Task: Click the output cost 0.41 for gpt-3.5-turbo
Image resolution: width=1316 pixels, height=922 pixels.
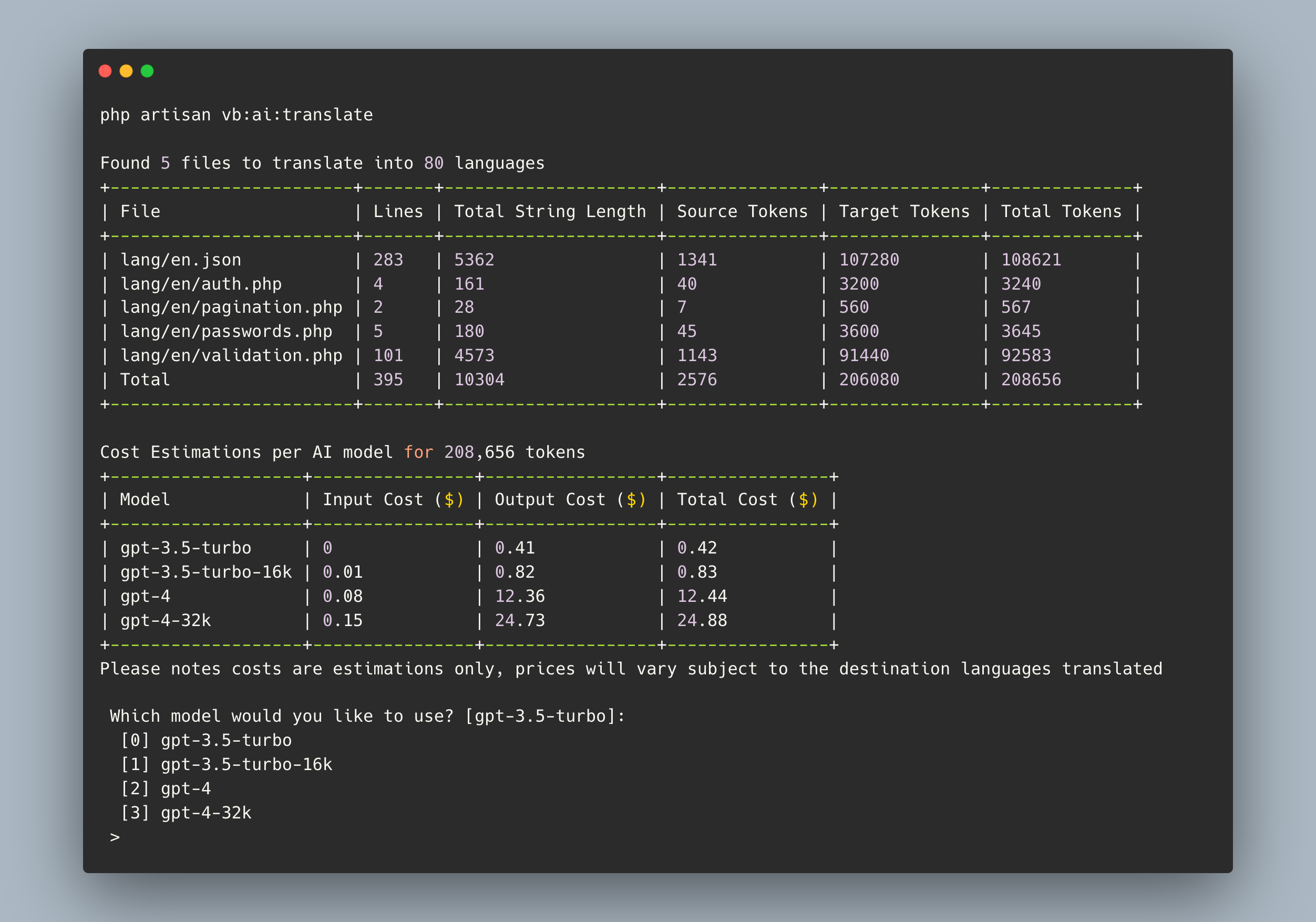Action: (x=515, y=549)
